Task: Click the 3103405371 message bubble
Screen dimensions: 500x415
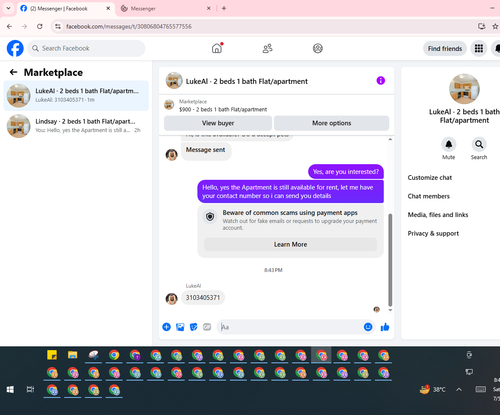Action: pos(203,298)
